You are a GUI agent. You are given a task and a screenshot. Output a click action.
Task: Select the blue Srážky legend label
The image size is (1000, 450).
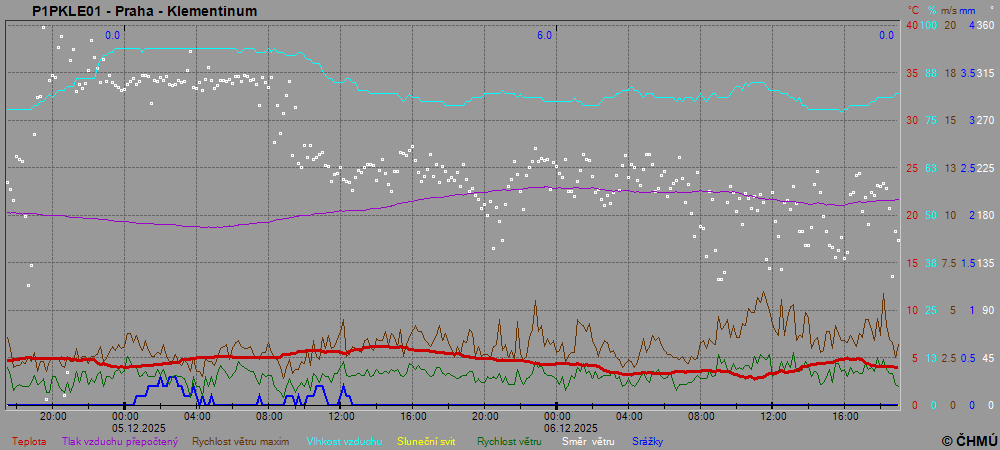(x=648, y=440)
